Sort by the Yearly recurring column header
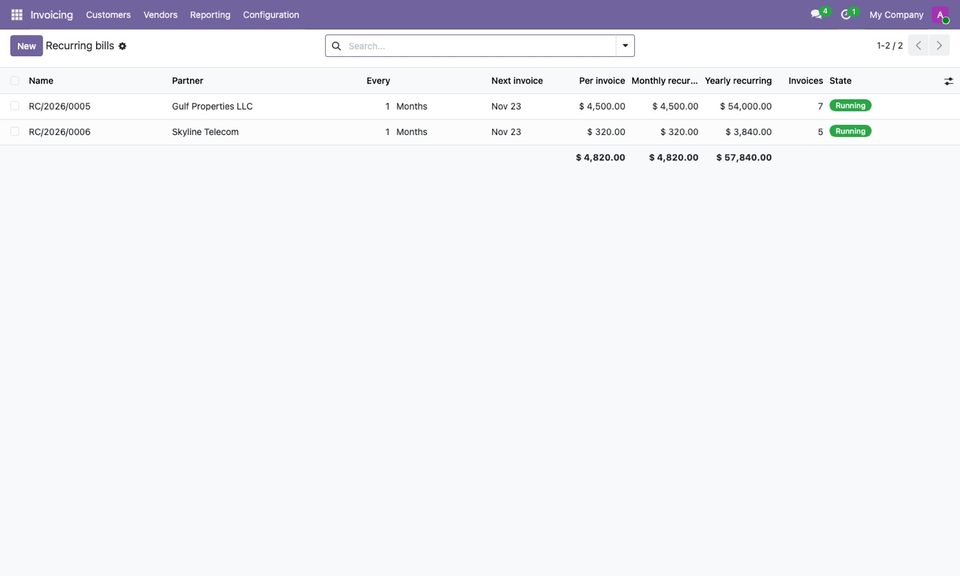Viewport: 960px width, 576px height. point(738,81)
